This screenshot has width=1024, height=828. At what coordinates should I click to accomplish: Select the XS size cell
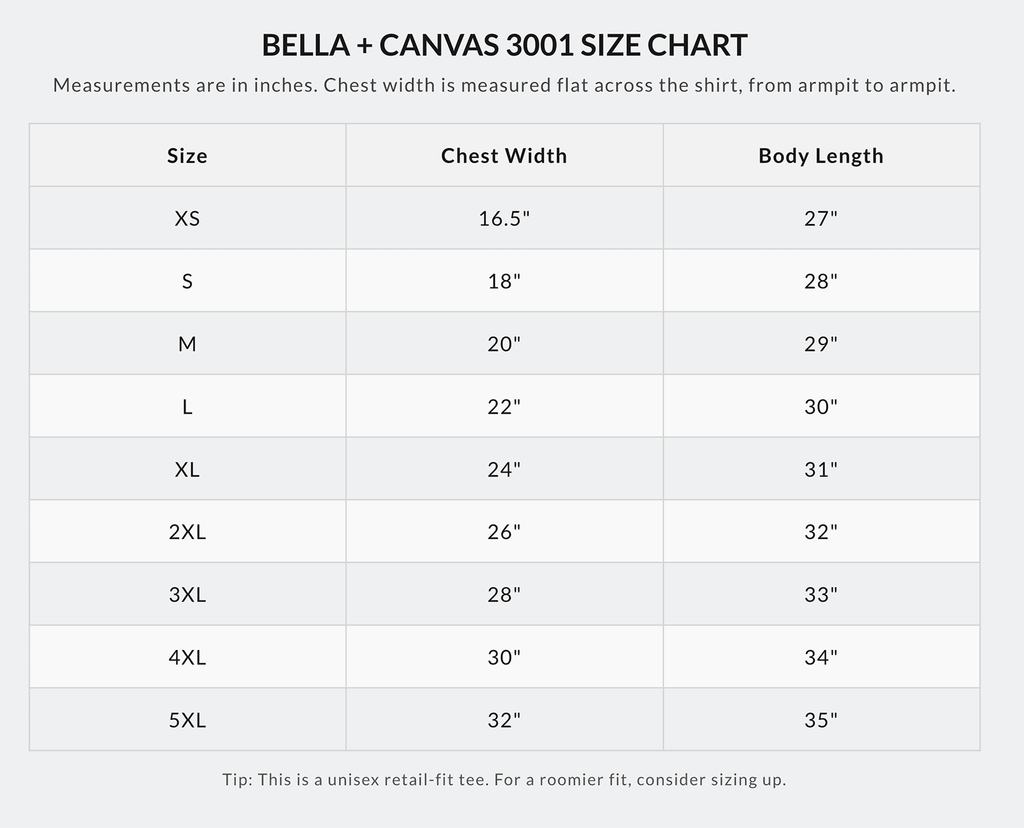[x=187, y=218]
